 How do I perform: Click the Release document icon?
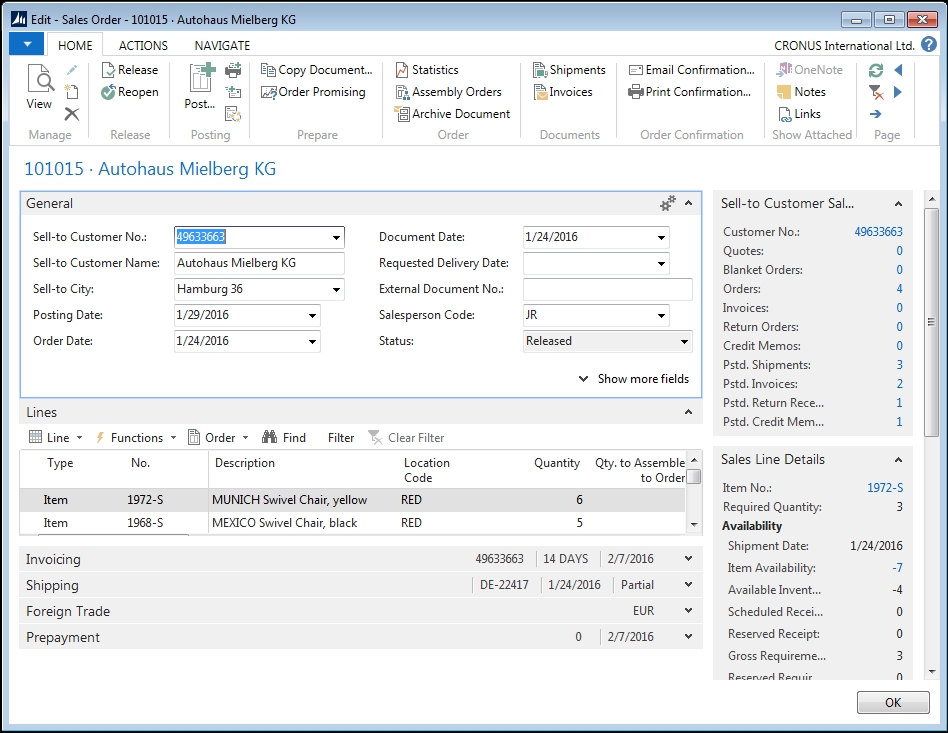130,70
